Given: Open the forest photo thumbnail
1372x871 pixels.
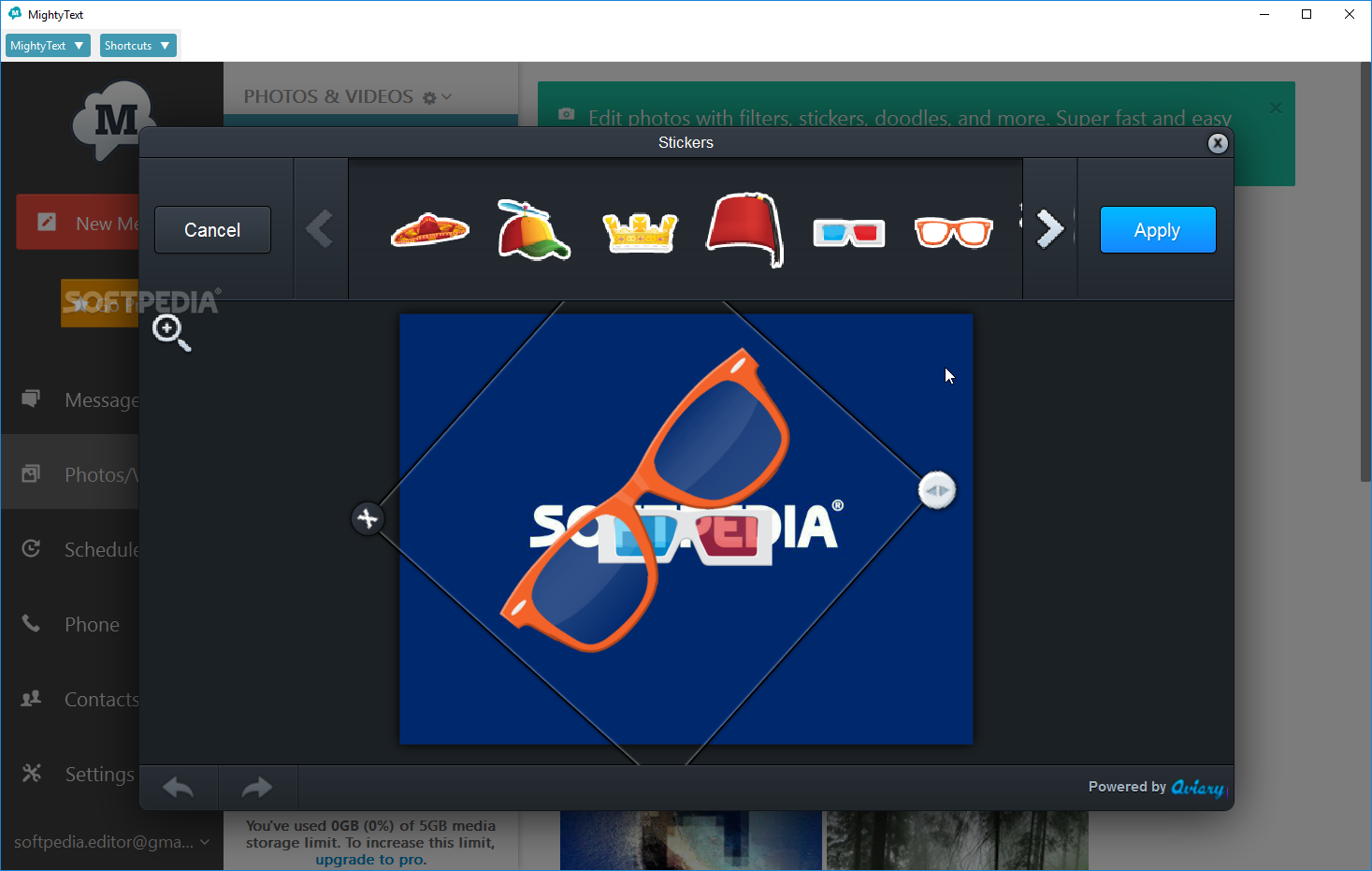Looking at the screenshot, I should tap(957, 840).
